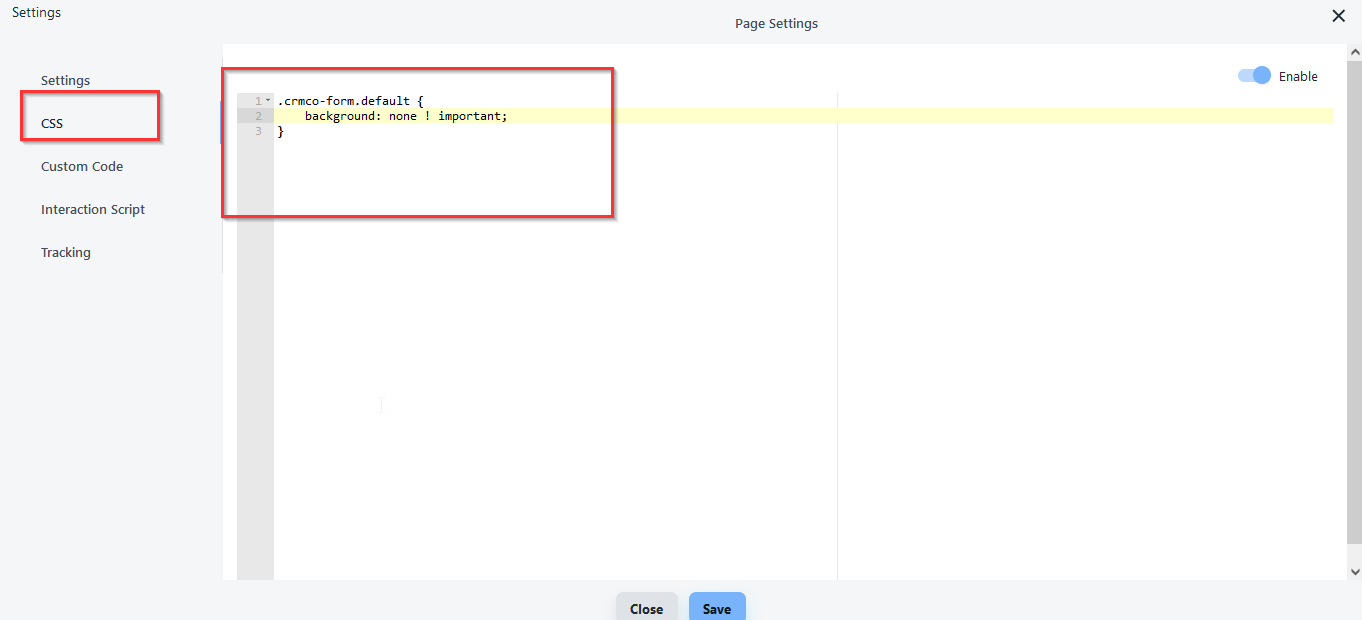Click the Enable label text
1362x620 pixels.
point(1298,76)
